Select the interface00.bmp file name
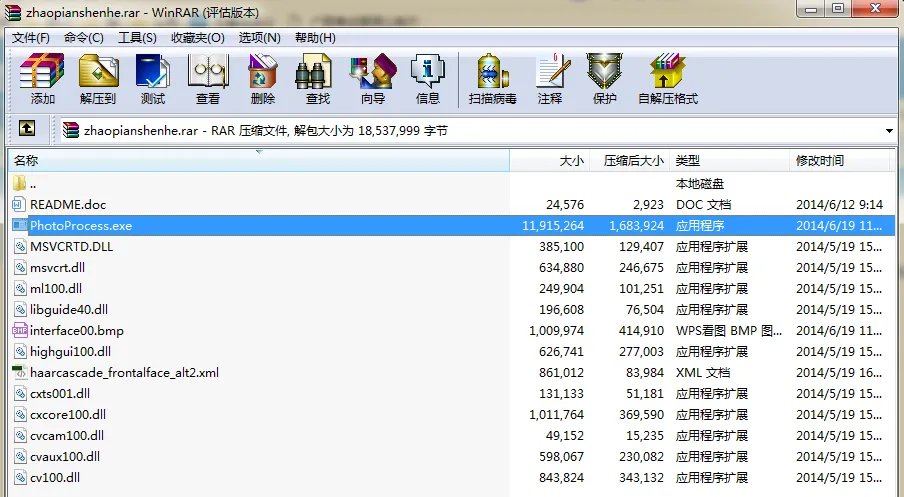Viewport: 904px width, 497px height. 77,330
